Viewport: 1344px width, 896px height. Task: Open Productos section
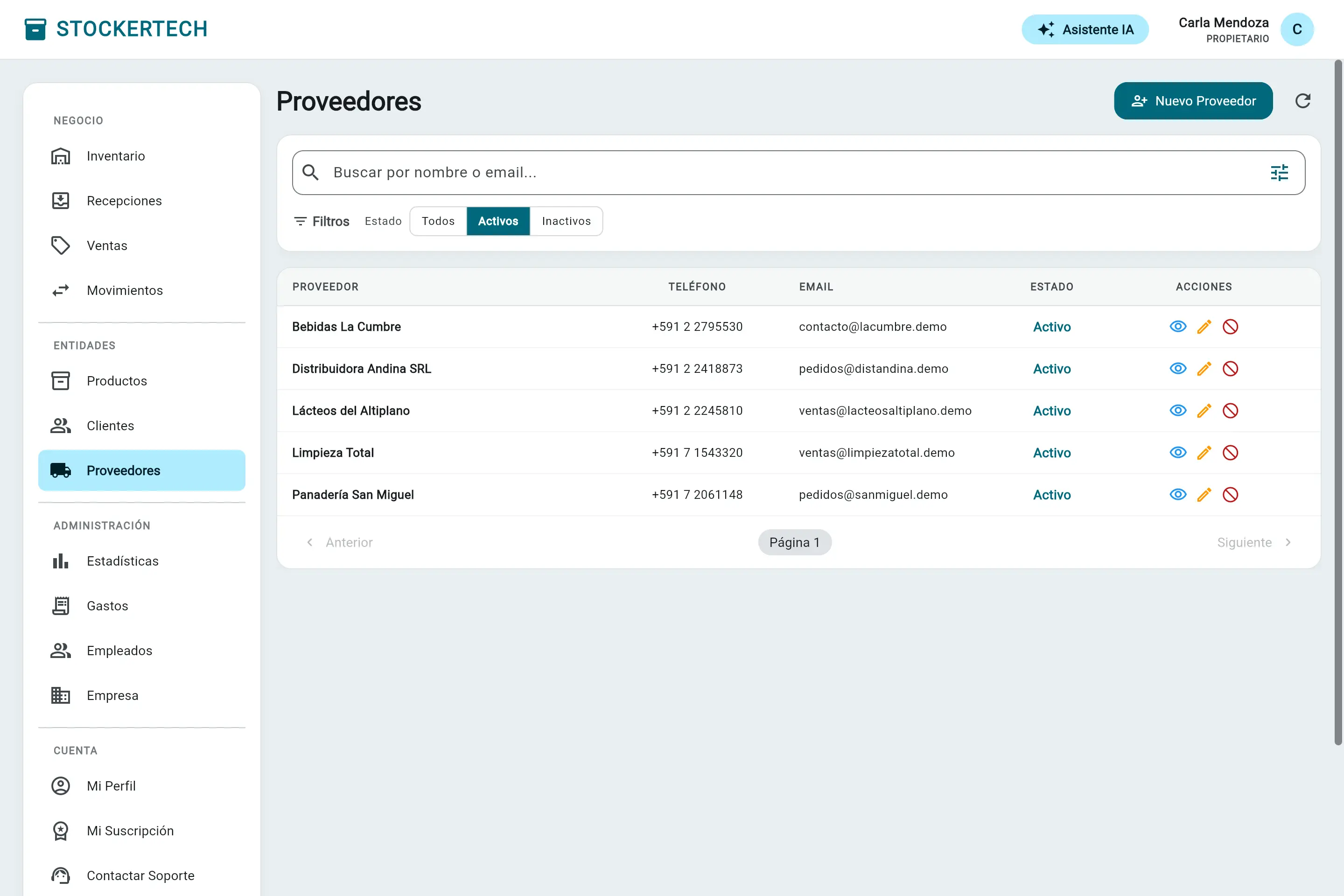tap(142, 381)
